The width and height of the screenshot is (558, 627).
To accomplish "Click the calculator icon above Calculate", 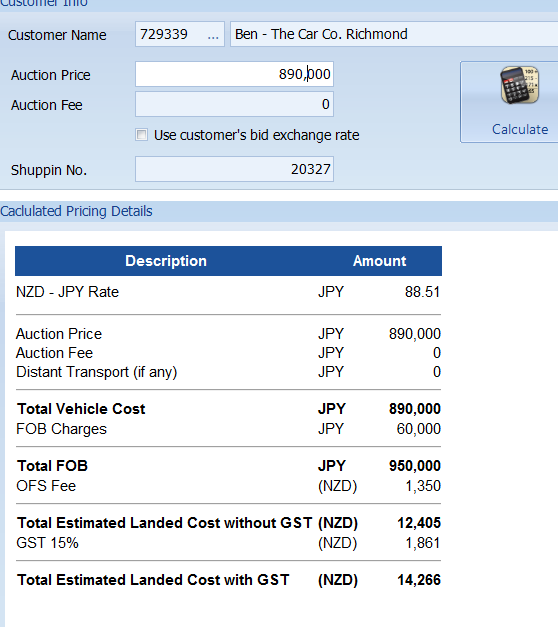I will (520, 85).
